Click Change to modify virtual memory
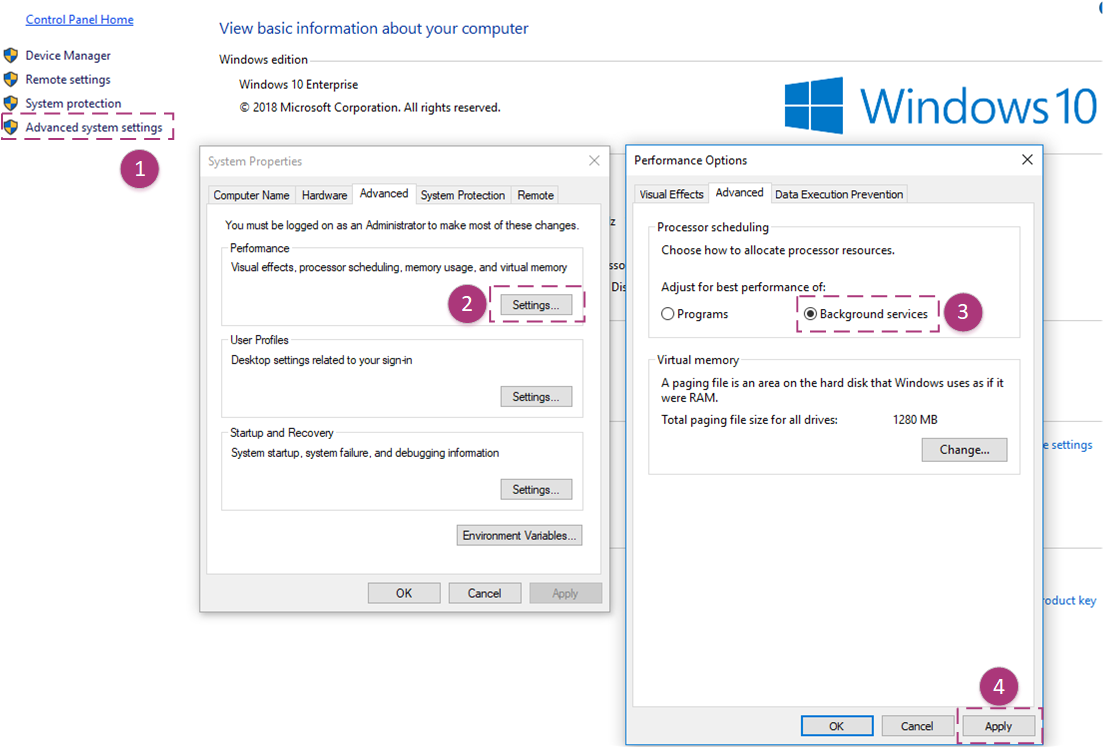The height and width of the screenshot is (748, 1104). click(x=964, y=450)
